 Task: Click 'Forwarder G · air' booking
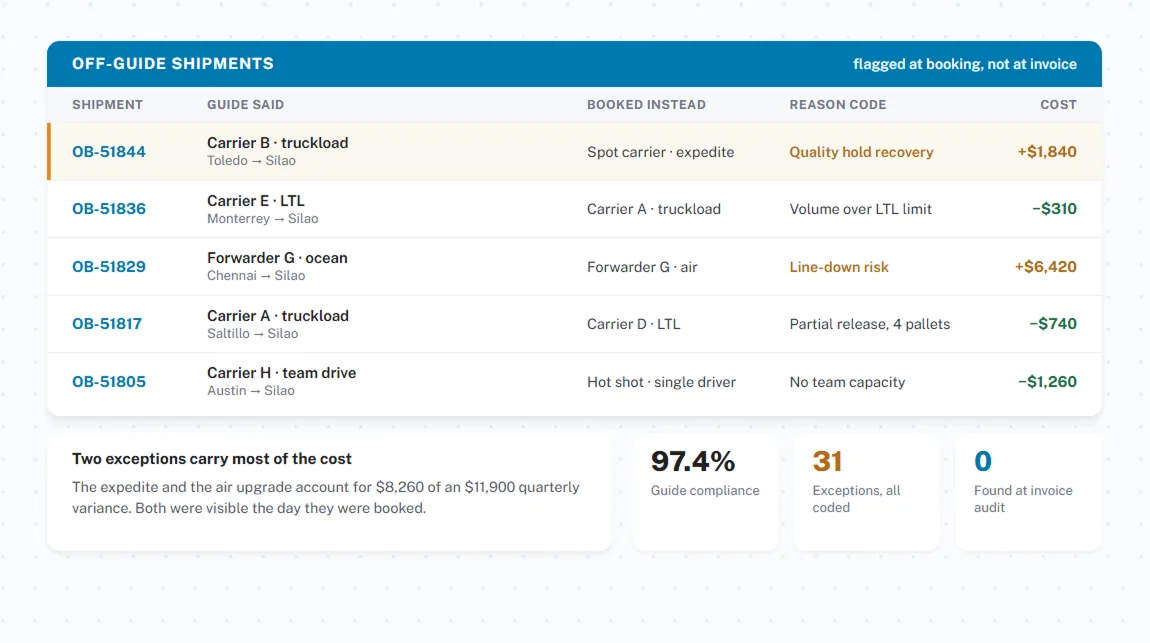click(x=642, y=268)
